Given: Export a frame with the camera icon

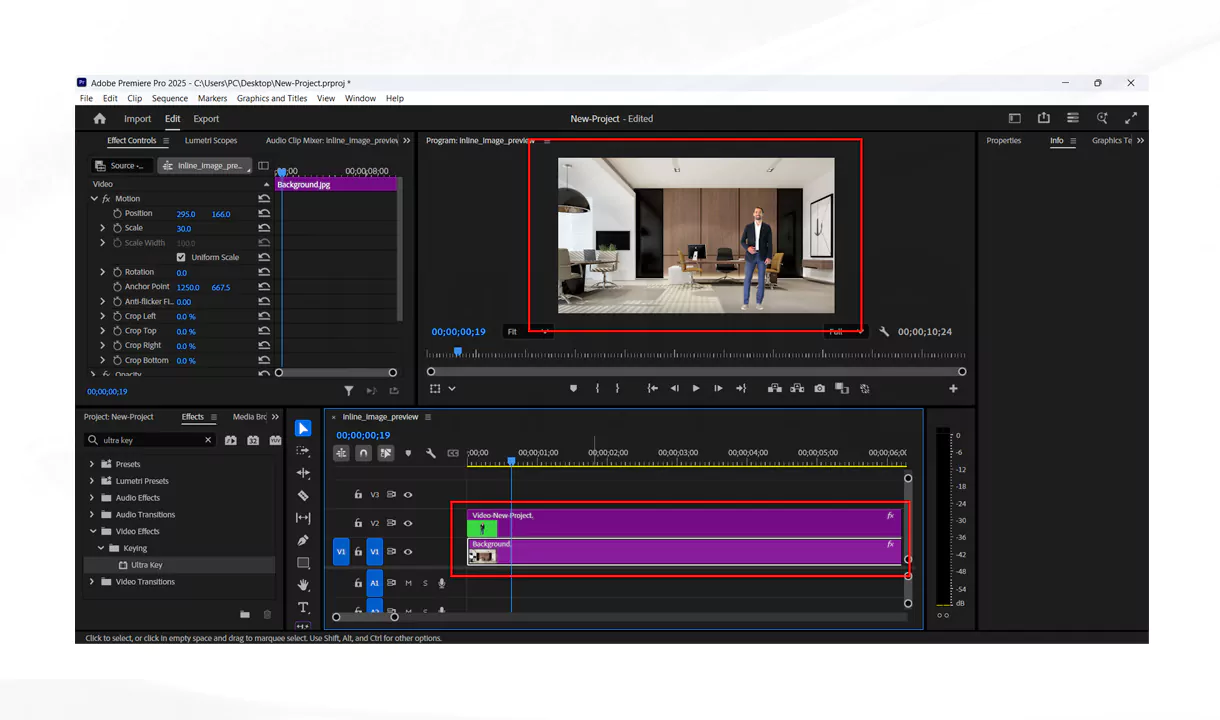Looking at the screenshot, I should [820, 388].
